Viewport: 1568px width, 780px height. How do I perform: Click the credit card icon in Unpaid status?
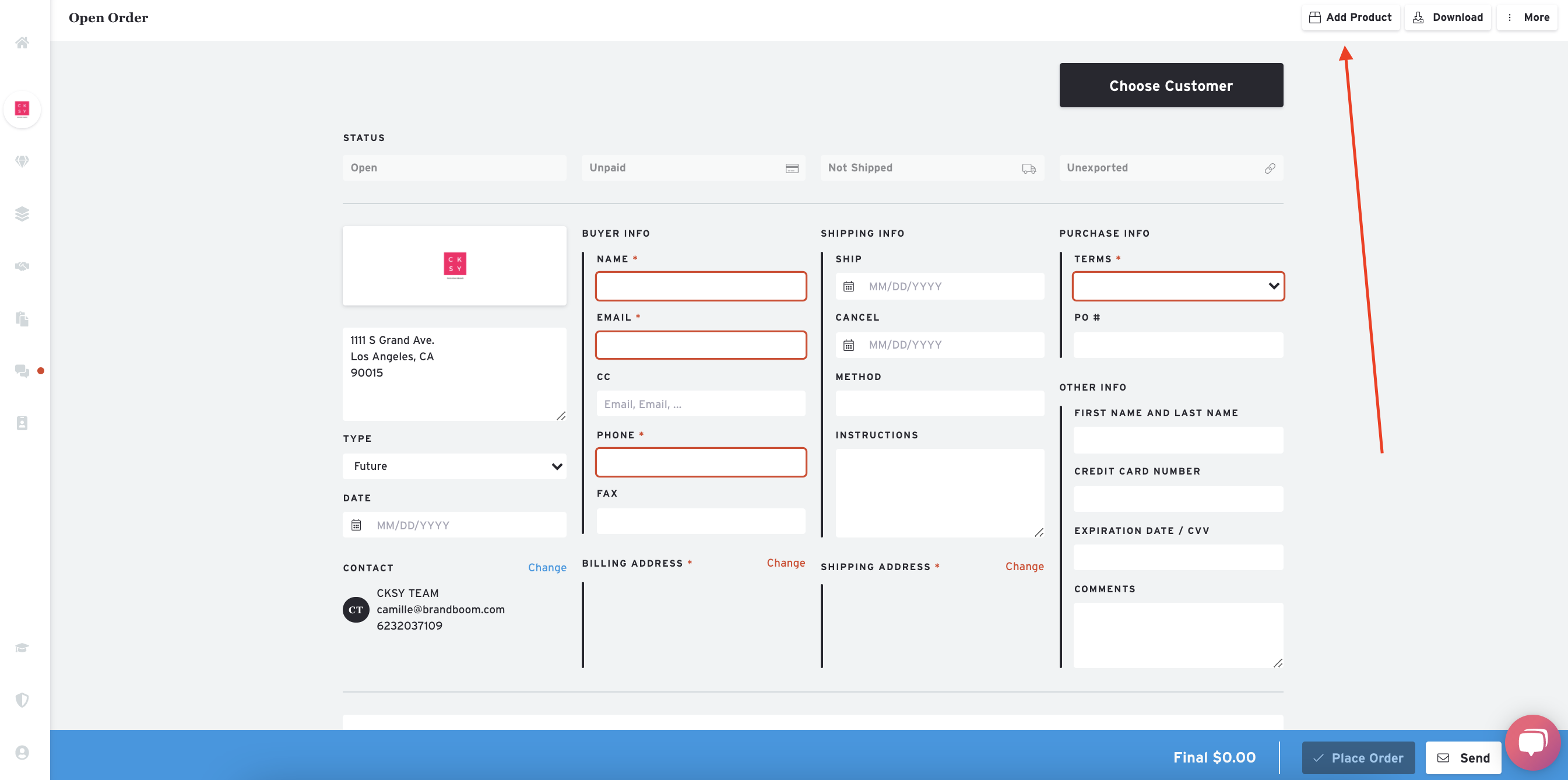(x=792, y=168)
